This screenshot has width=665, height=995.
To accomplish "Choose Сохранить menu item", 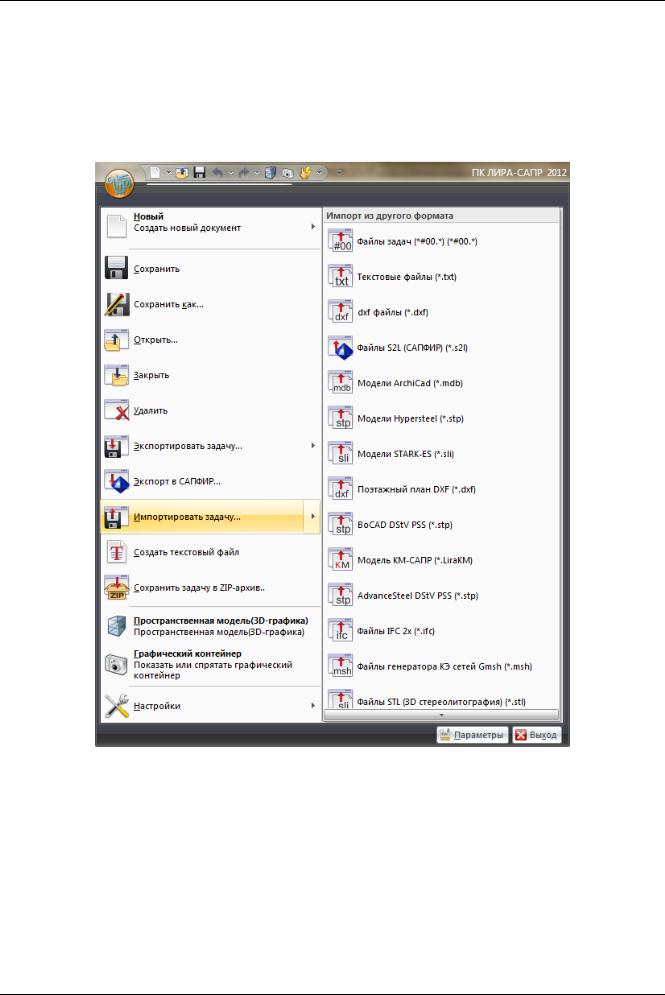I will [x=210, y=268].
